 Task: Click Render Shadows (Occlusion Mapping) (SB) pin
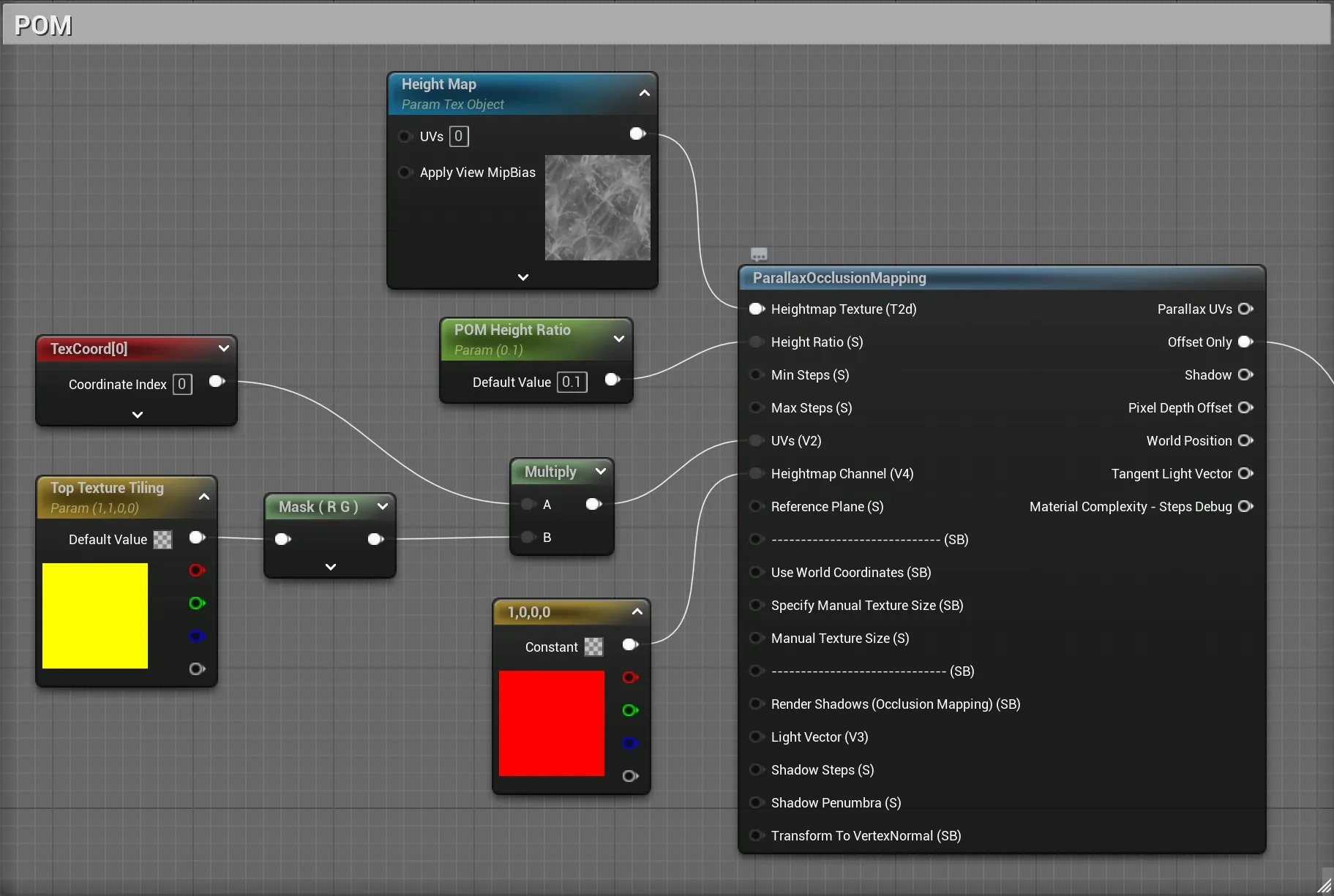pos(757,704)
